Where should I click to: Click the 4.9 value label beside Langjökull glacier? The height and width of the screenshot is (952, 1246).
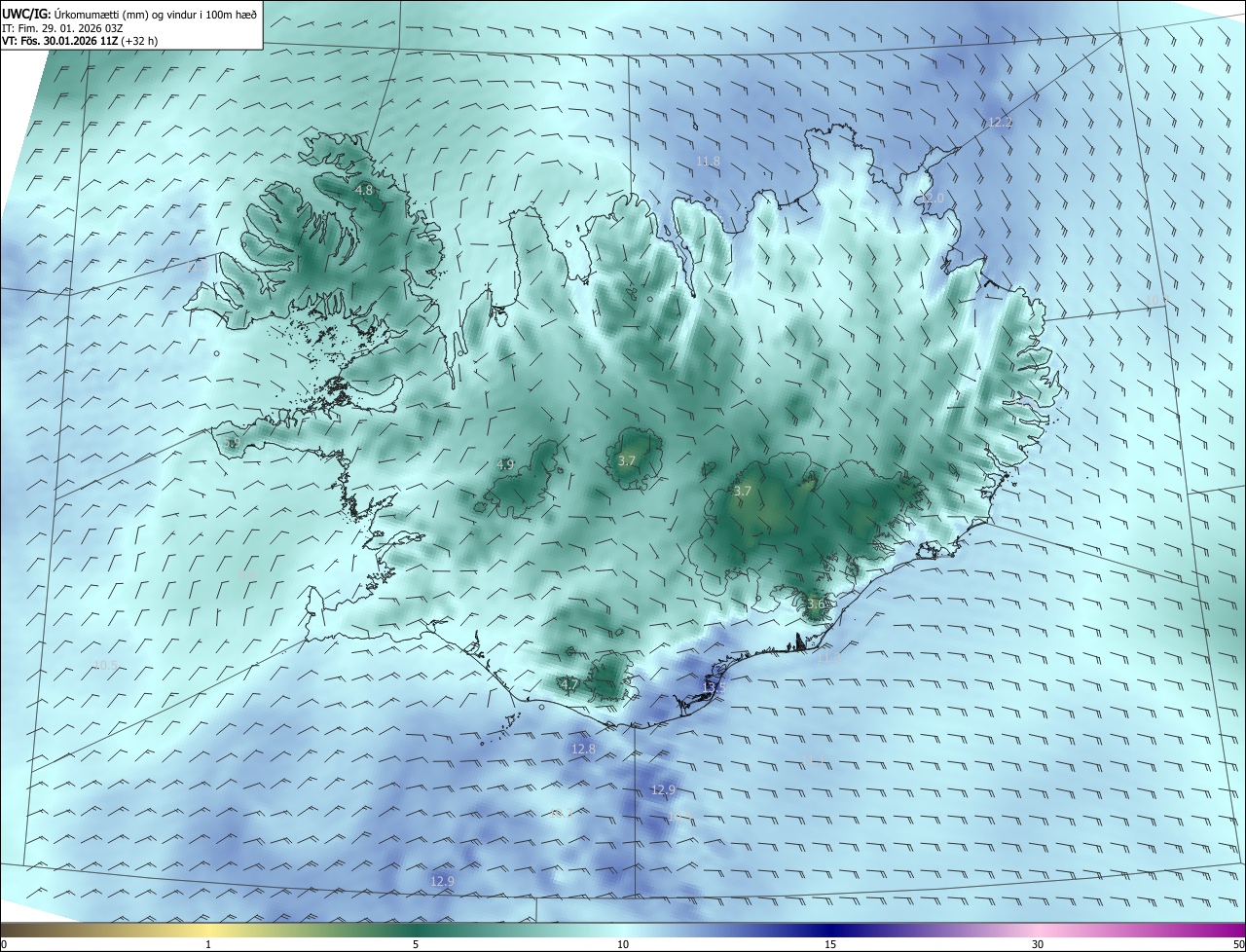(505, 465)
